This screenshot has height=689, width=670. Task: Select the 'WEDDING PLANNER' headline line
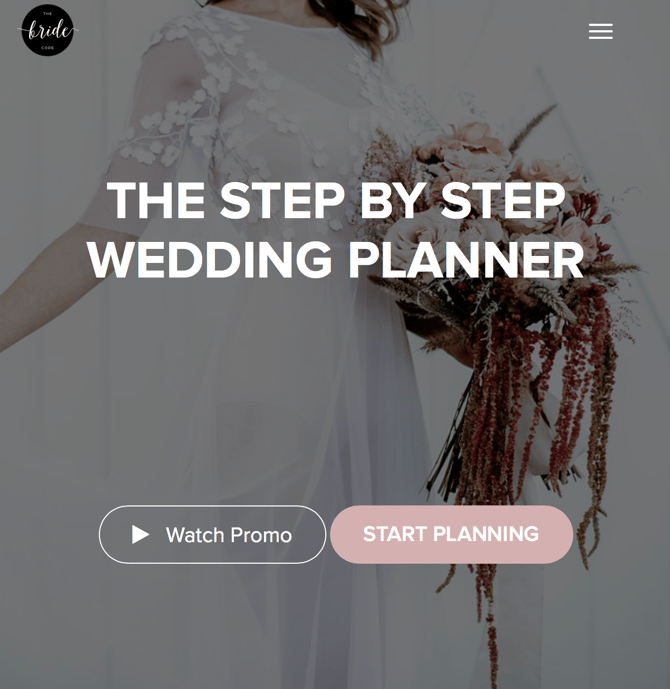[x=336, y=258]
